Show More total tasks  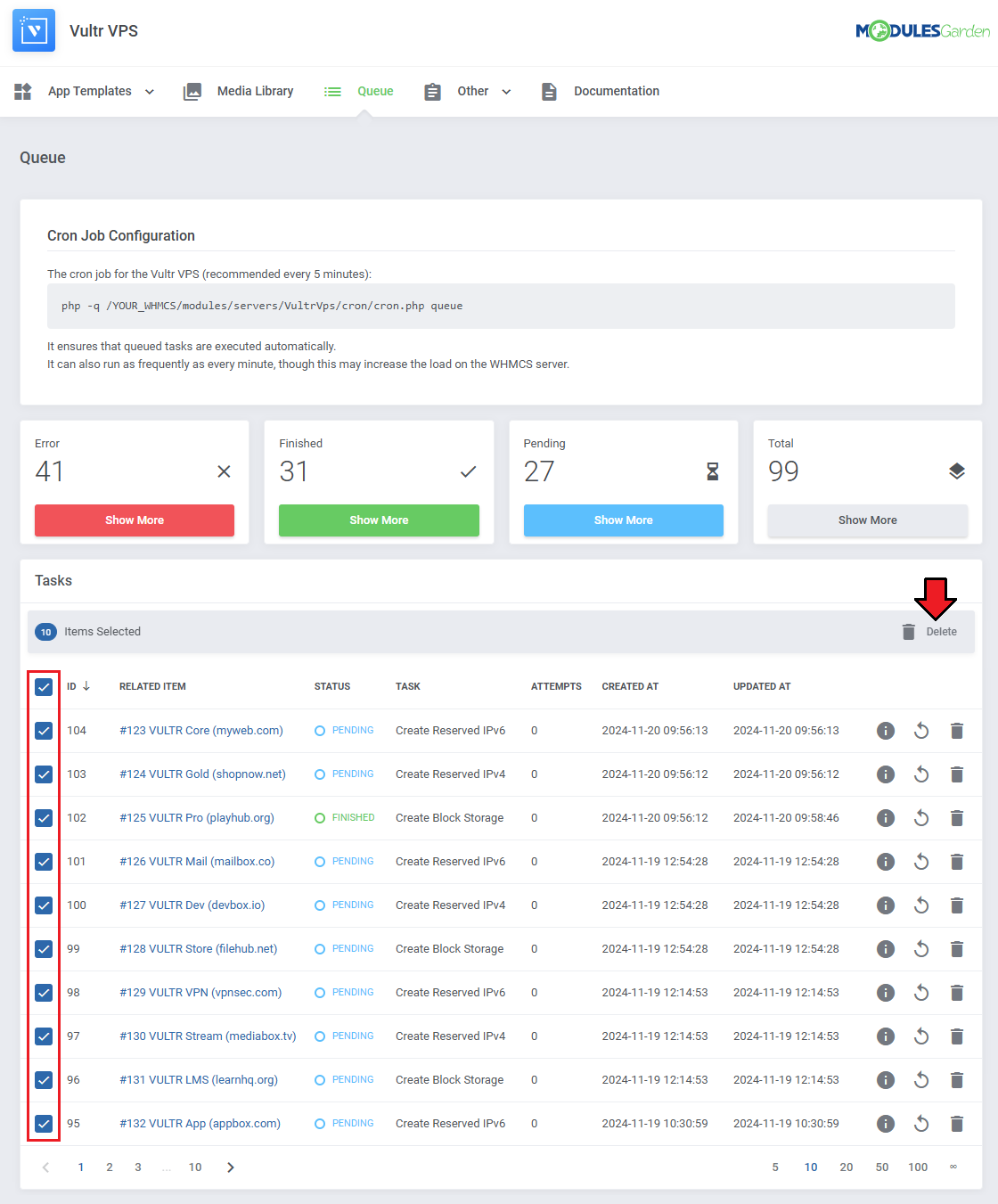click(868, 520)
